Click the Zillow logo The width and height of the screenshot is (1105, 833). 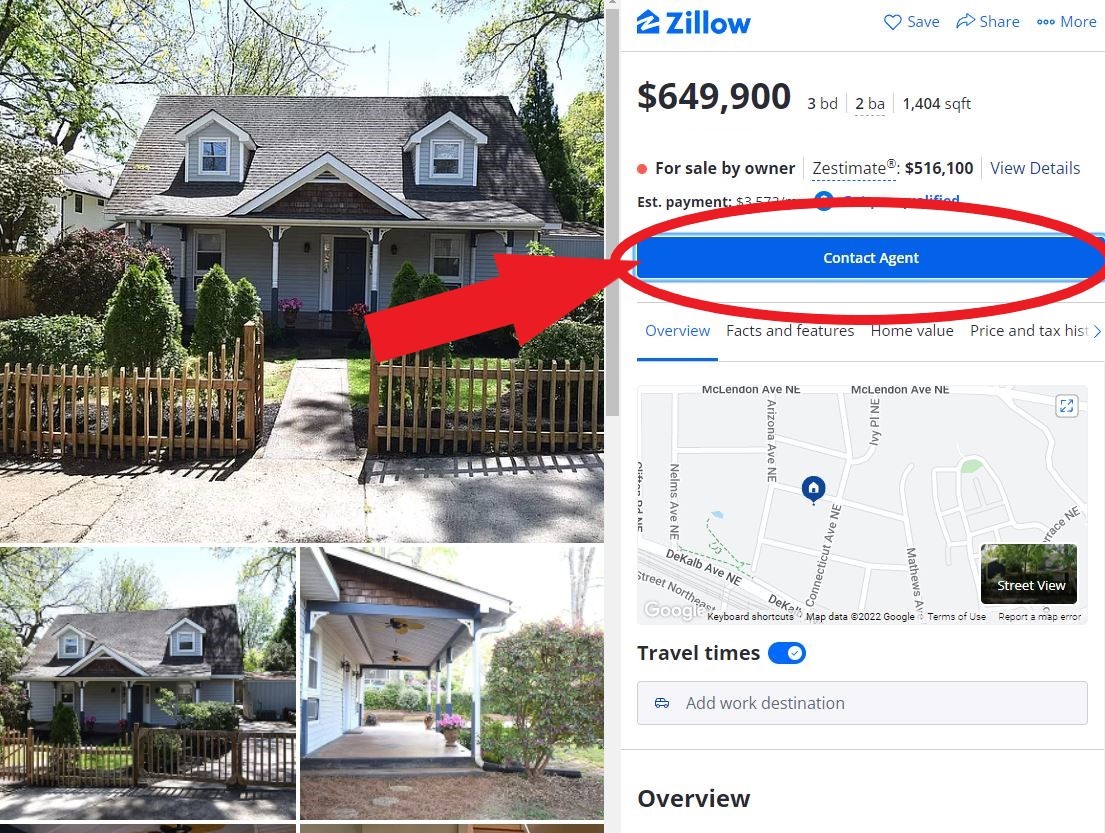693,23
